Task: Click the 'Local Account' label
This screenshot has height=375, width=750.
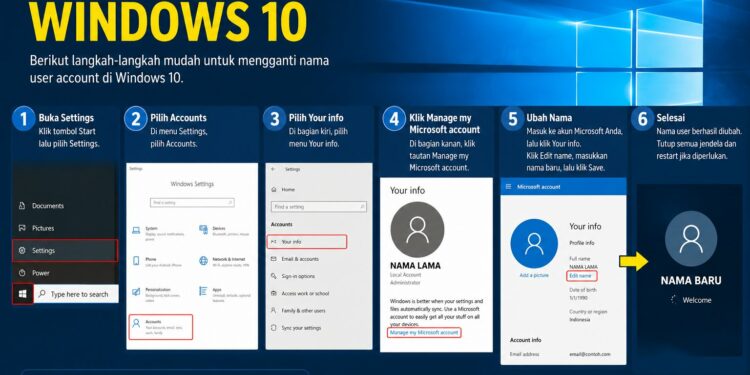Action: (x=406, y=275)
